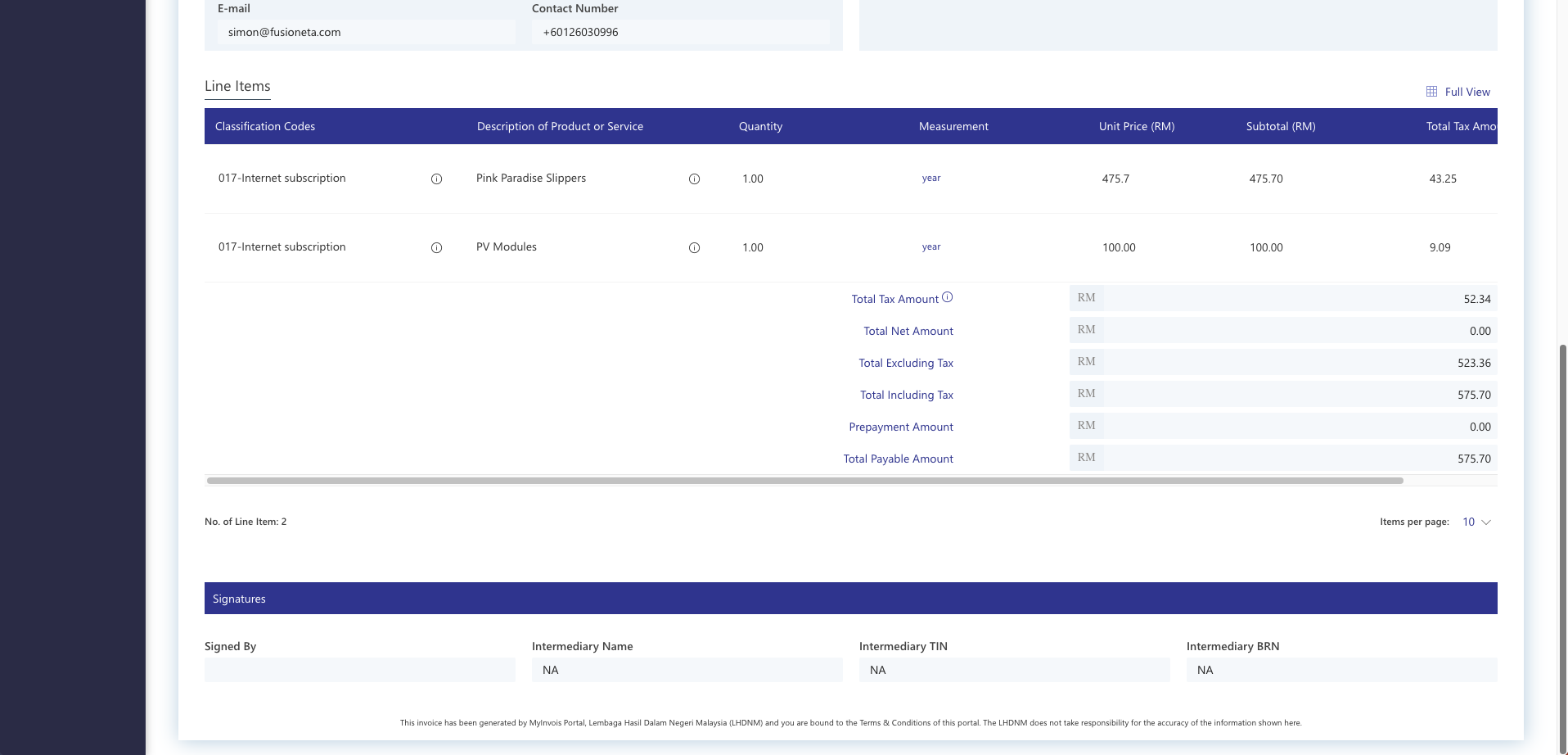The width and height of the screenshot is (1568, 755).
Task: Expand the Items per page dropdown
Action: coord(1476,522)
